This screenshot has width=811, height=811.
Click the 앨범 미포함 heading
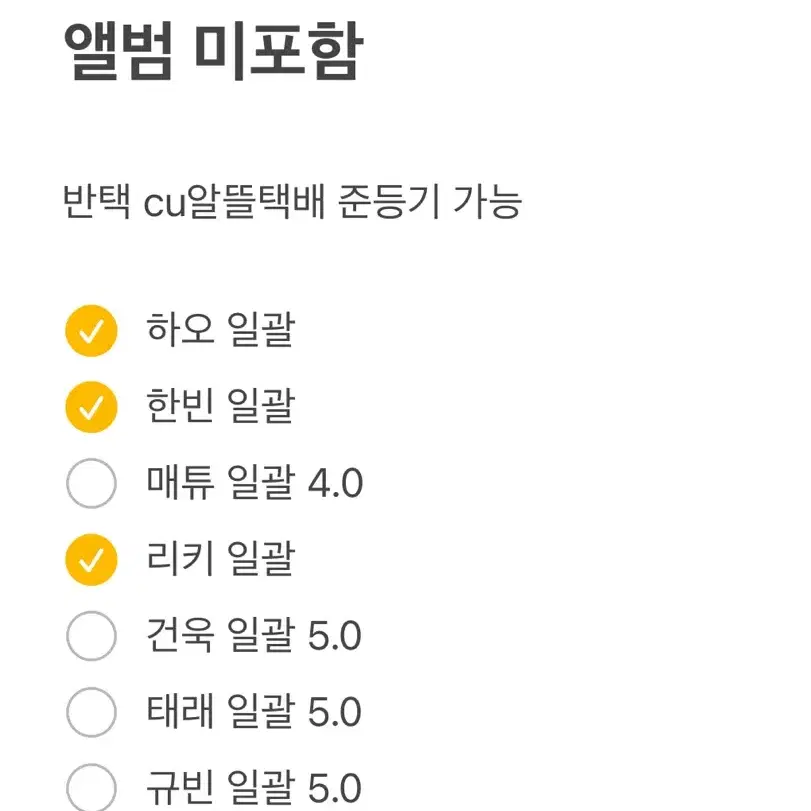point(214,51)
